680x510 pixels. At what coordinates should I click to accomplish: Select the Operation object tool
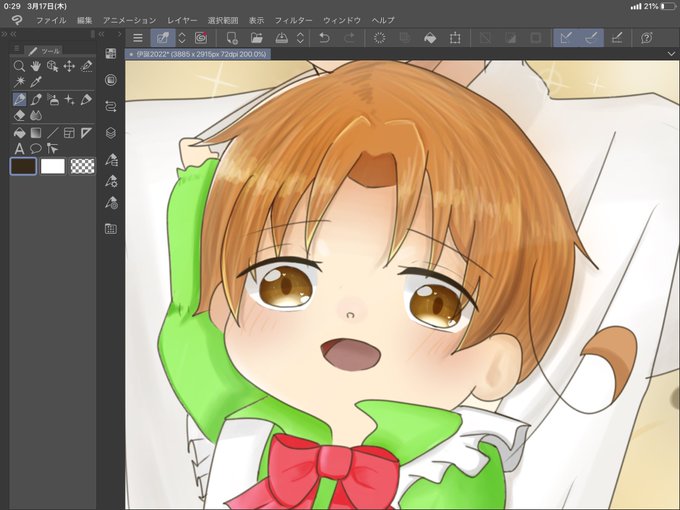coord(52,66)
